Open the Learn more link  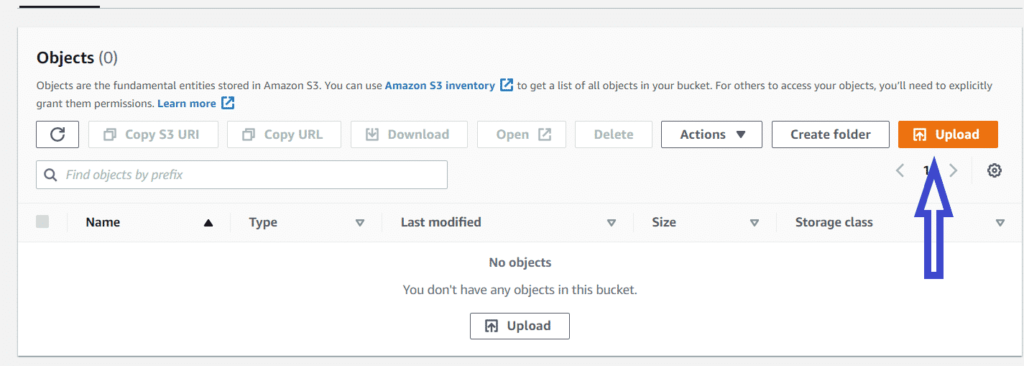186,103
